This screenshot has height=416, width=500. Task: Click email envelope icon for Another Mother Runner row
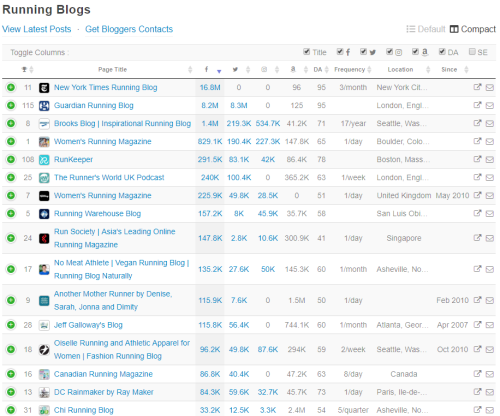489,301
